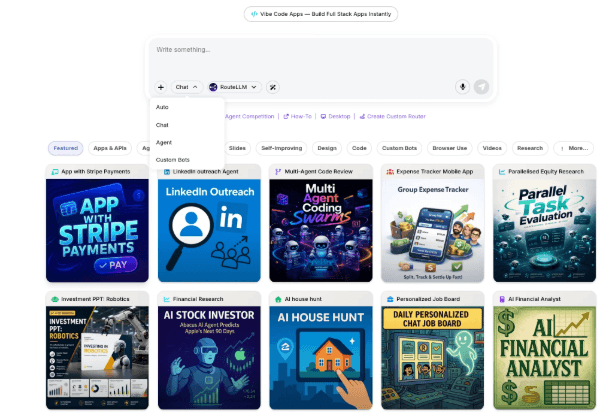
Task: Click the Multi-Agent Code Review branch icon
Action: [x=278, y=171]
